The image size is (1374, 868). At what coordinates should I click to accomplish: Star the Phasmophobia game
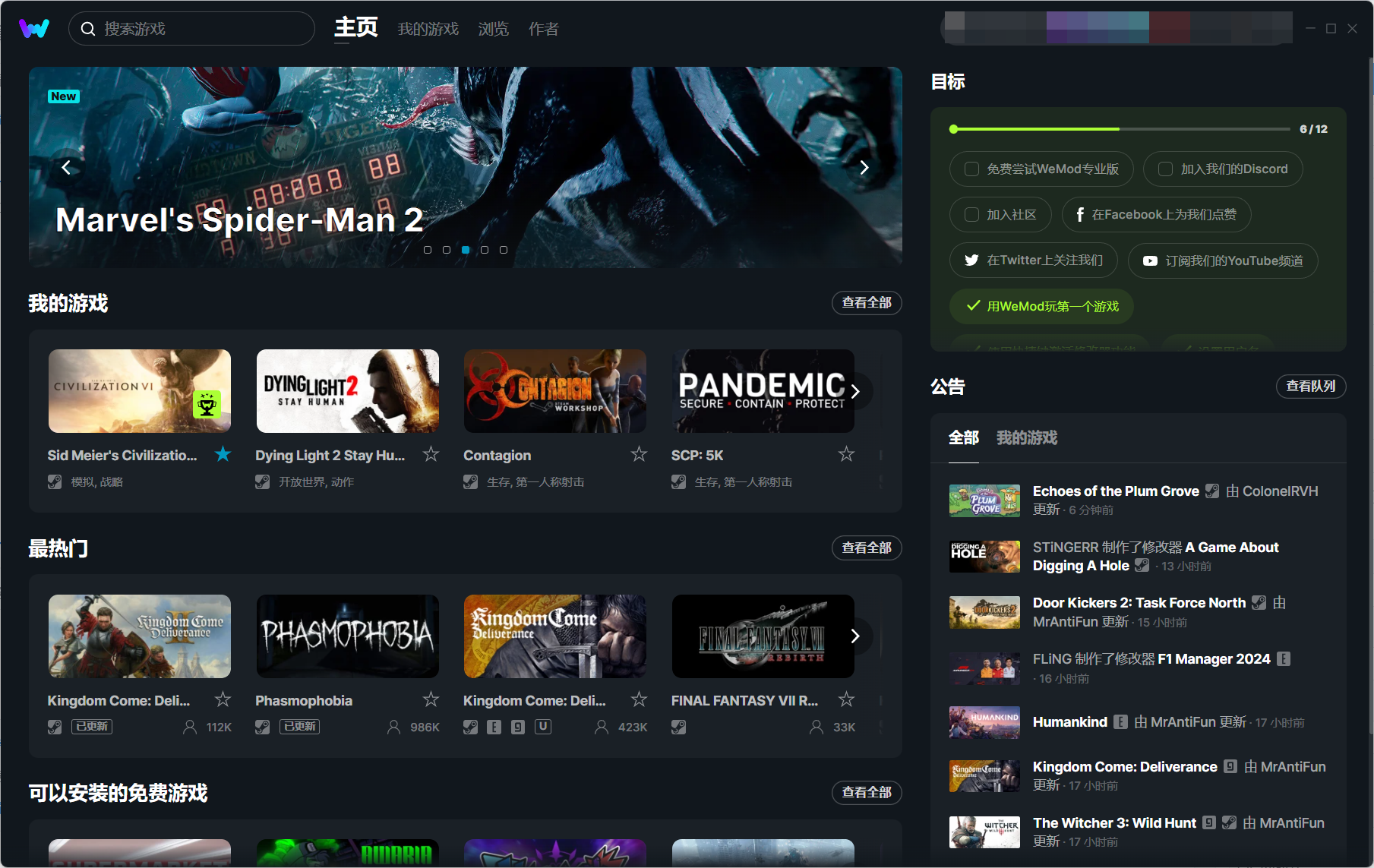(x=431, y=699)
